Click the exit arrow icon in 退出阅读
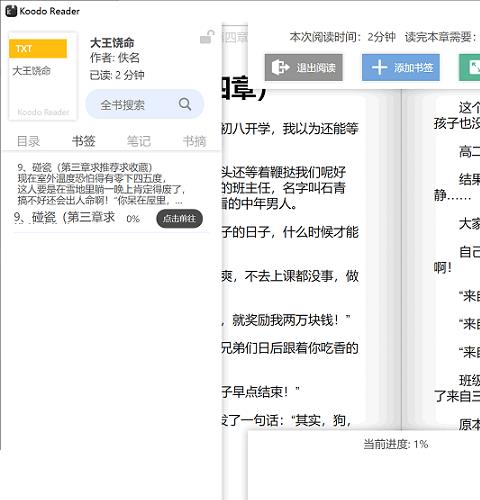The height and width of the screenshot is (500, 480). pos(280,67)
